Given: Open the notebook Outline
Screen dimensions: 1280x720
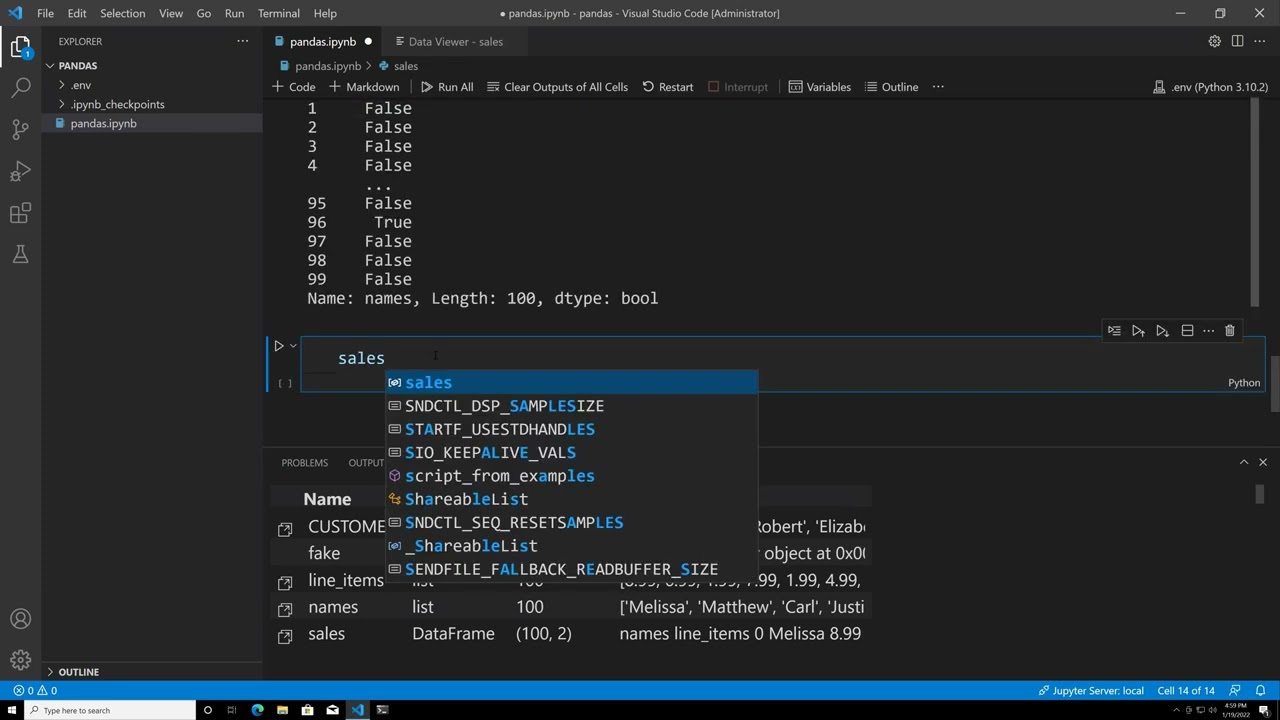Looking at the screenshot, I should click(892, 87).
